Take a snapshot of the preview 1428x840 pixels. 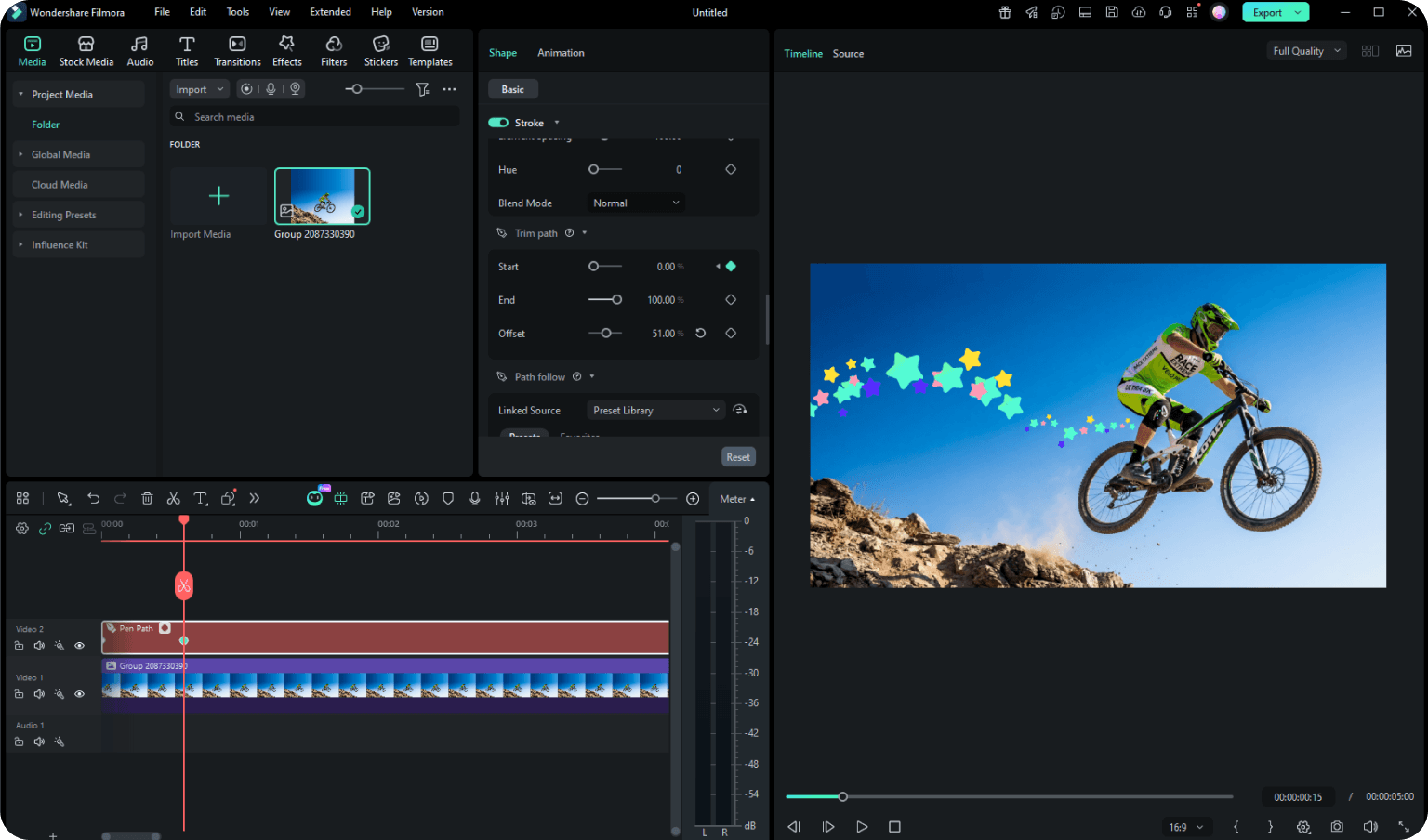[1337, 827]
